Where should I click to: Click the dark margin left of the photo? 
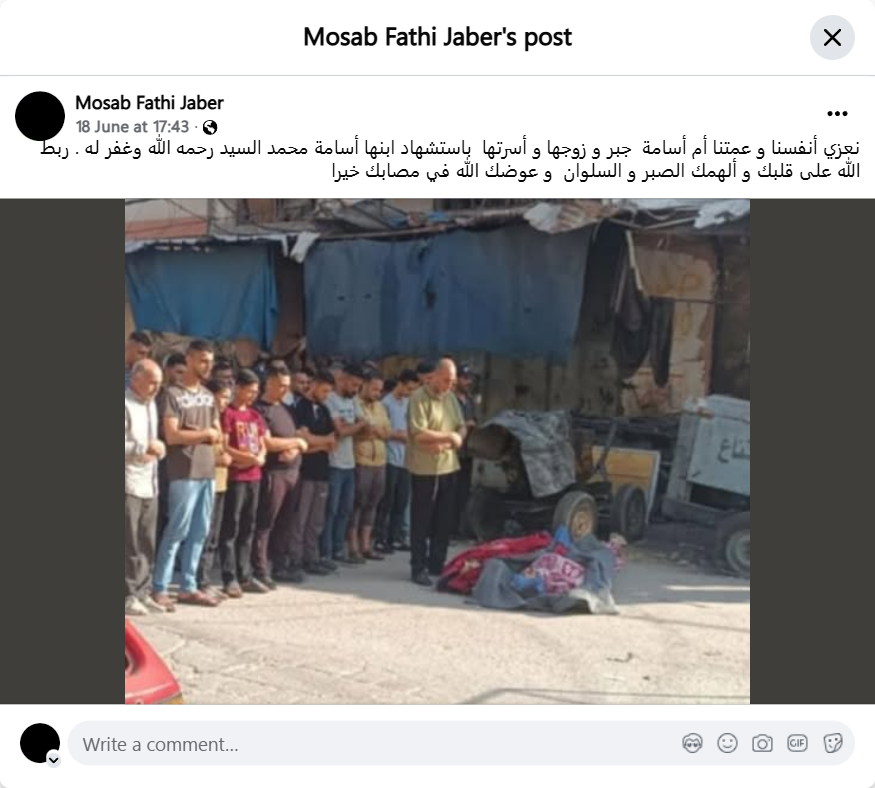point(62,451)
